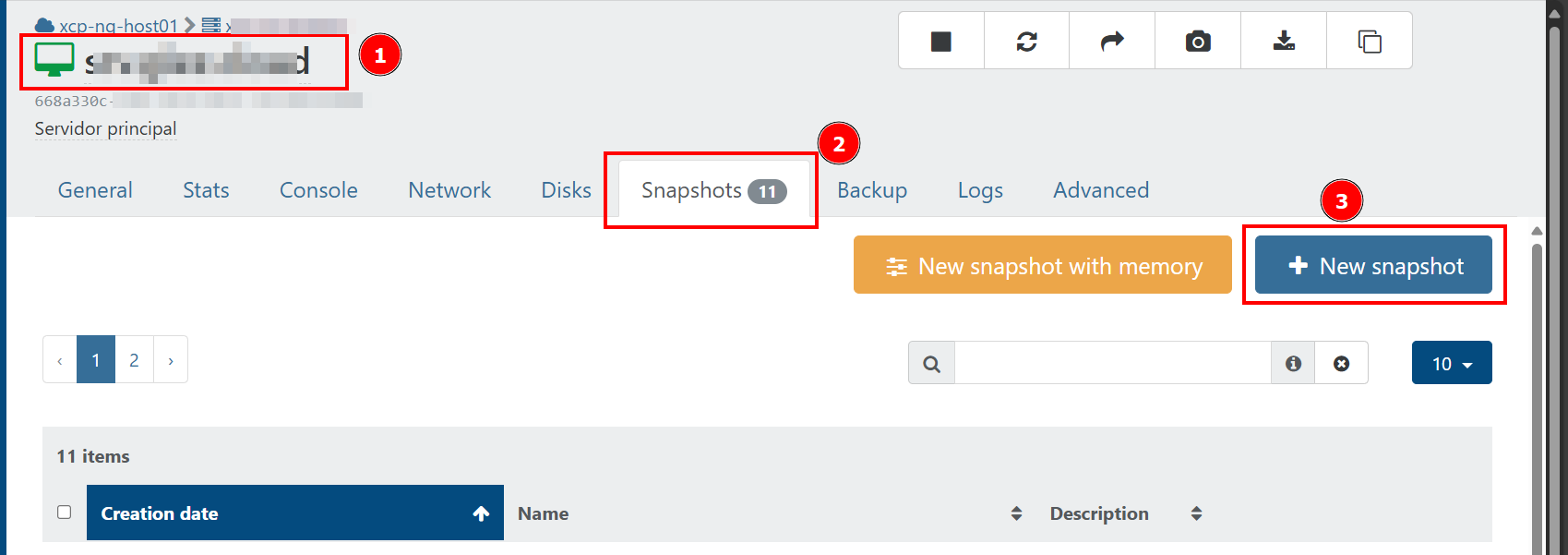This screenshot has height=555, width=1568.
Task: Click into the snapshot search input field
Action: tap(1113, 363)
